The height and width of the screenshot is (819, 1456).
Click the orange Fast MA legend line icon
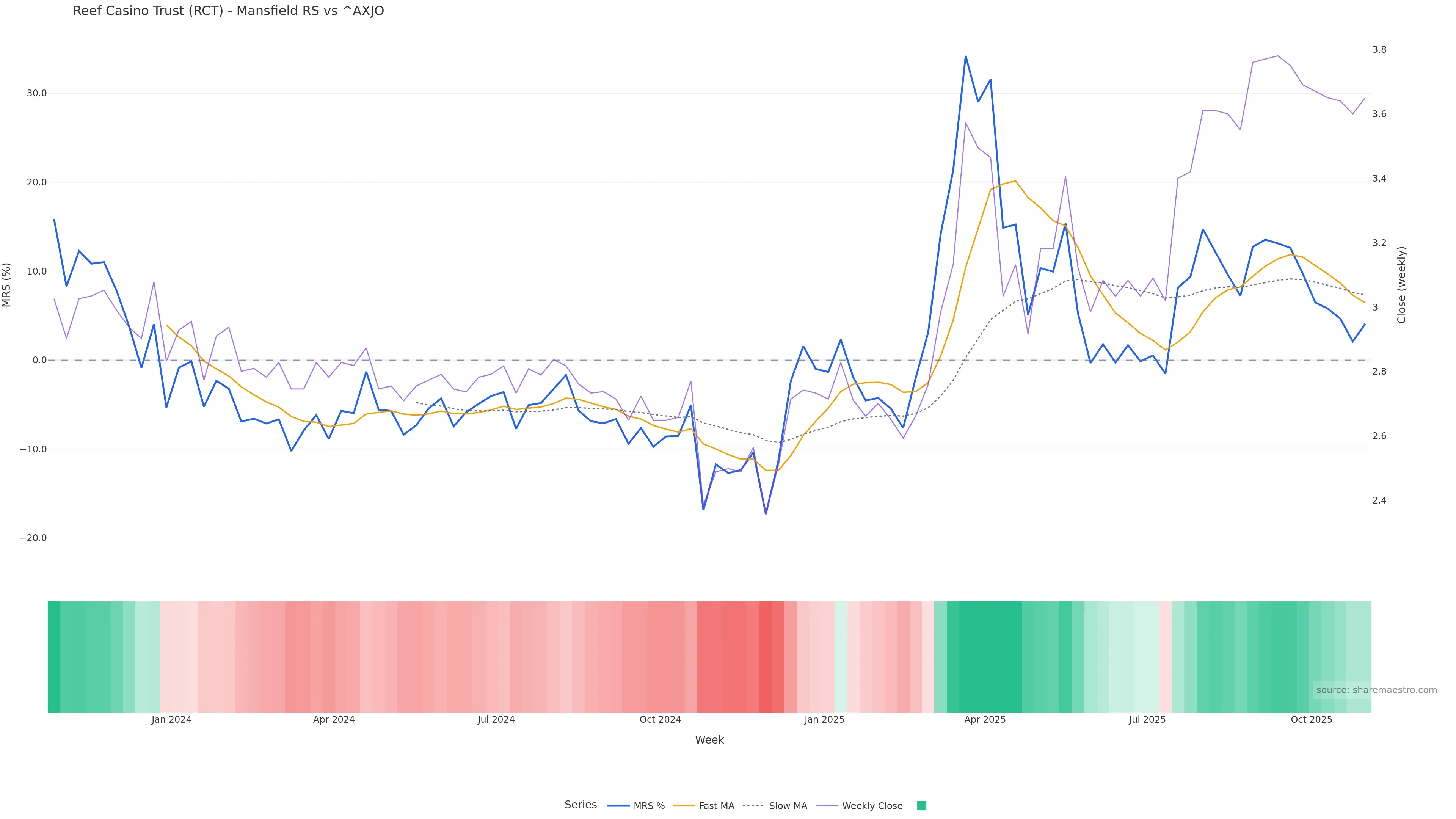click(x=684, y=806)
